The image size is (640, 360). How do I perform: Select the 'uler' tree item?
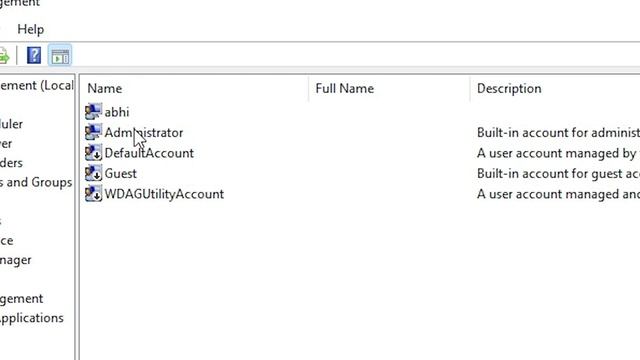coord(11,124)
